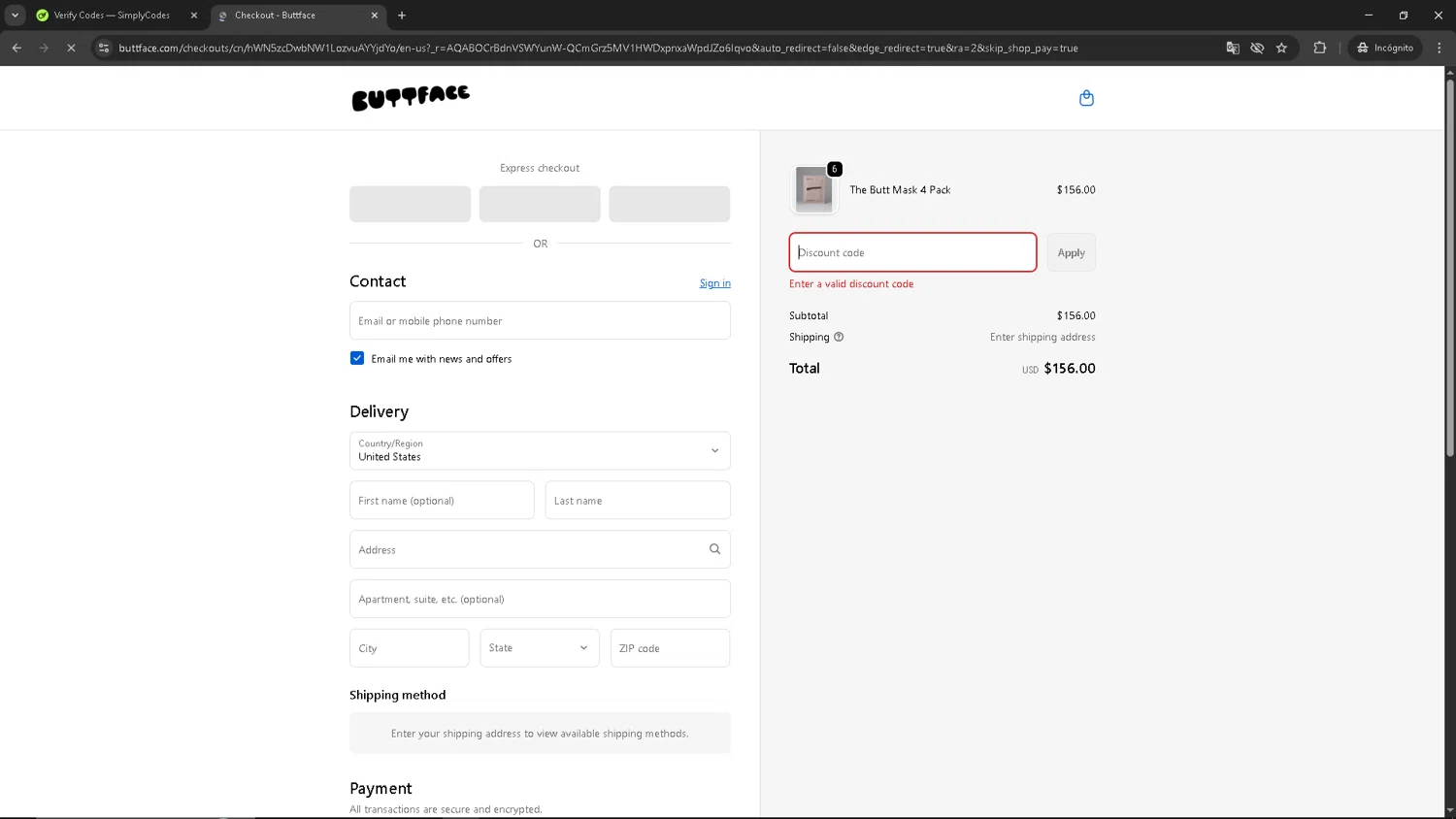The image size is (1456, 819).
Task: Click the Shipping method heading
Action: click(398, 695)
